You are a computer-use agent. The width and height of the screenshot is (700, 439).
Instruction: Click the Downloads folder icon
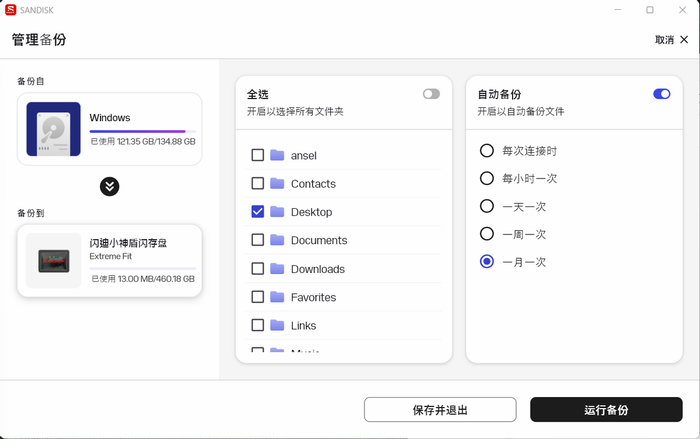pos(277,268)
